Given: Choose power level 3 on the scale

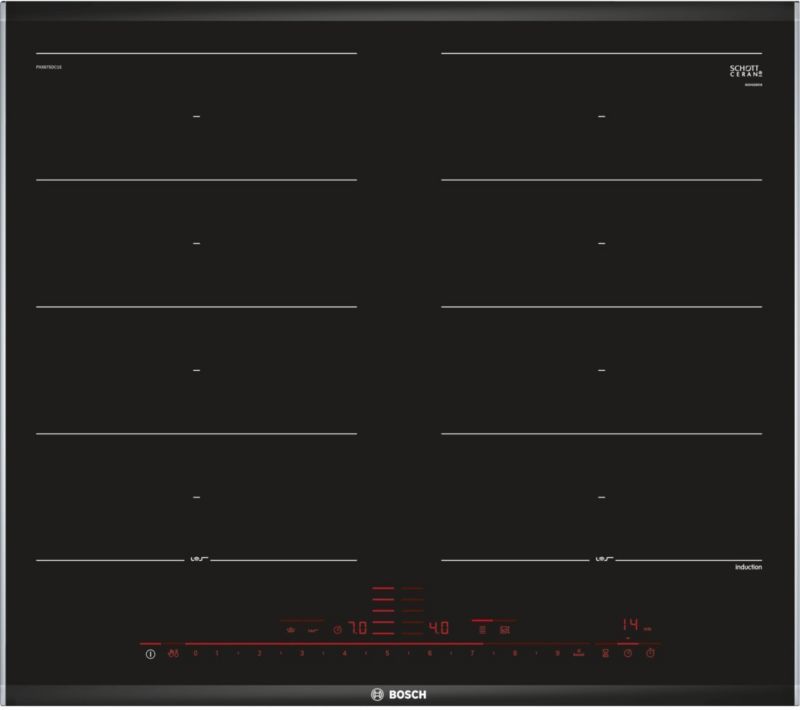Looking at the screenshot, I should point(301,653).
